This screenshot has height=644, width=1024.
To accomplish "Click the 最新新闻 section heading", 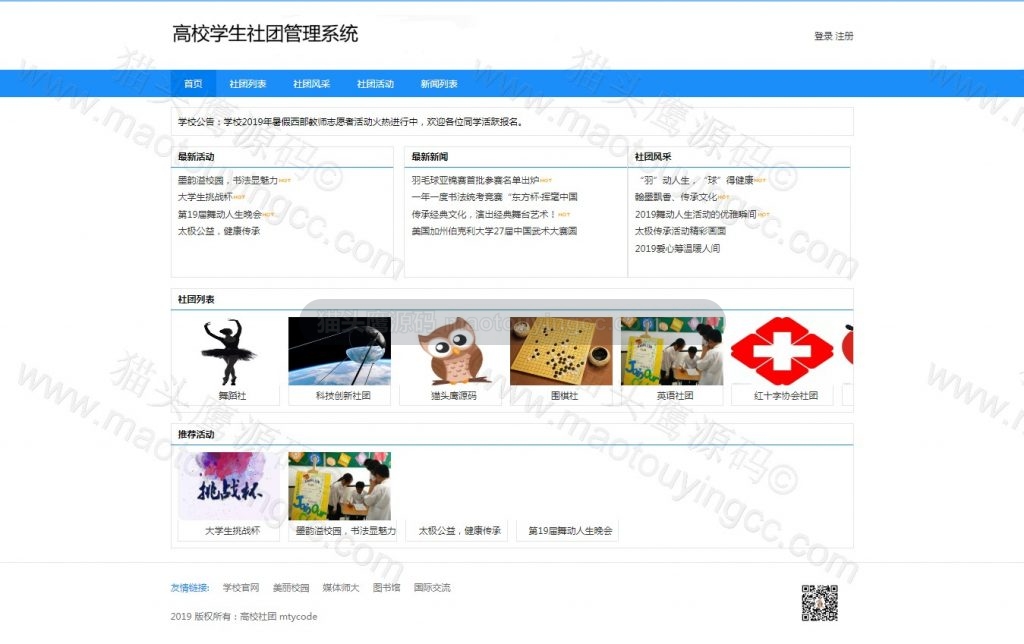I will pos(430,157).
